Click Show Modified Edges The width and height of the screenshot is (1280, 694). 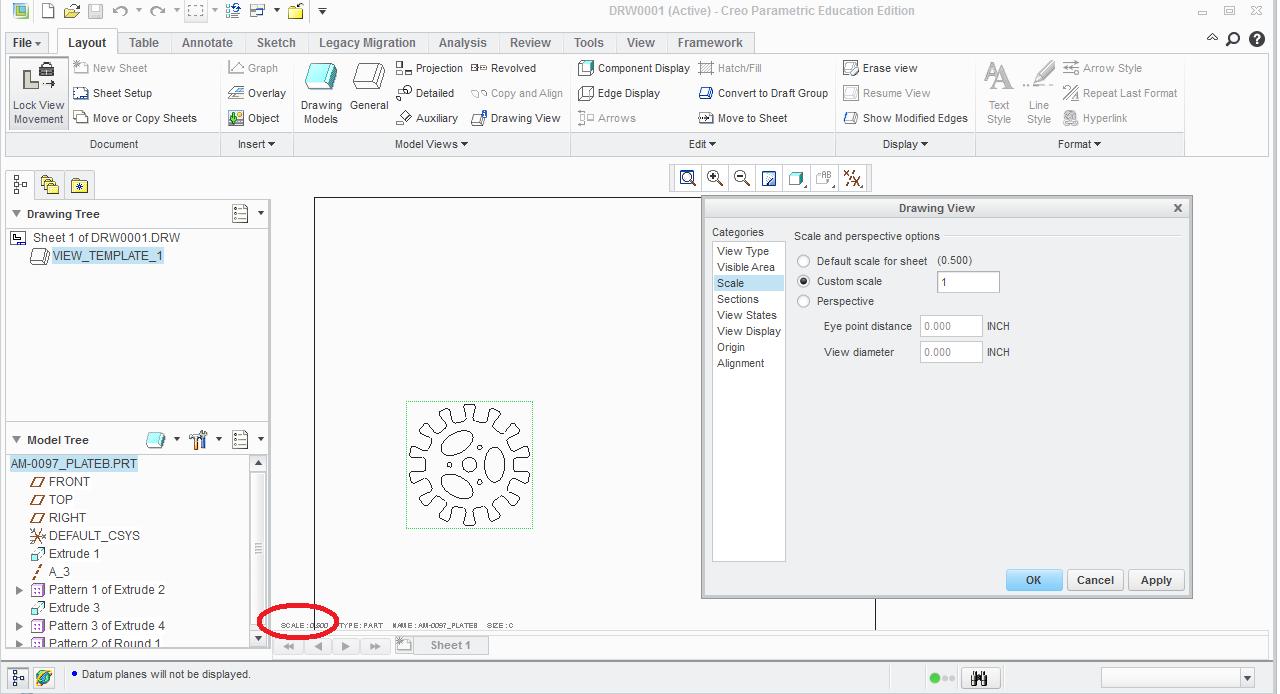pyautogui.click(x=905, y=118)
